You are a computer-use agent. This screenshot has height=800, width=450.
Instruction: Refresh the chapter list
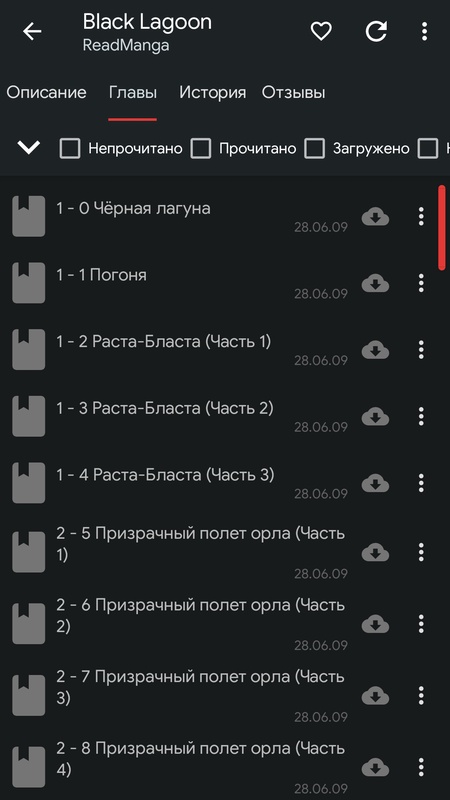(376, 32)
